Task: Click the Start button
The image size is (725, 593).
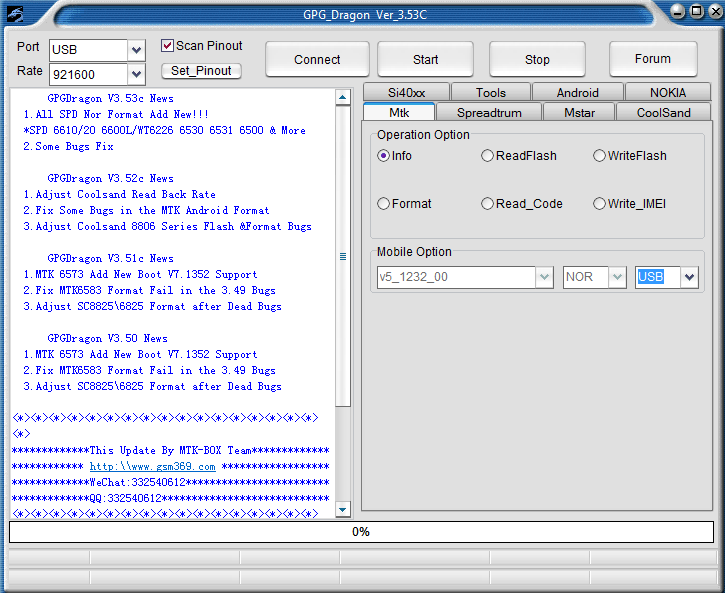Action: click(425, 59)
